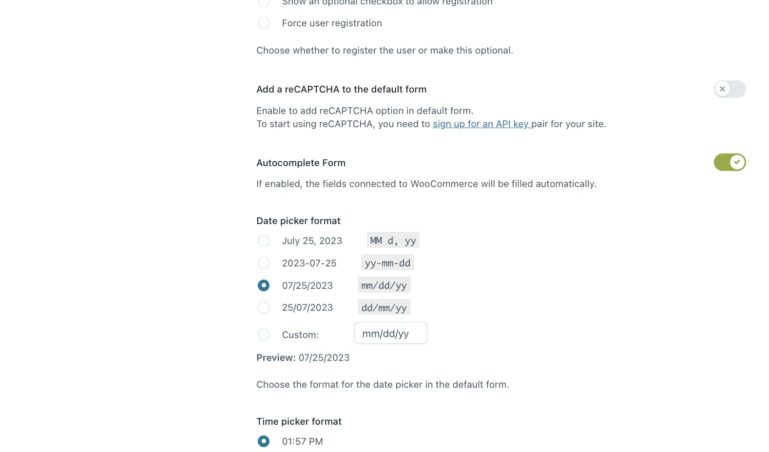This screenshot has height=452, width=769.
Task: Click the "dd/mm/yy" format code tag
Action: pyautogui.click(x=384, y=307)
